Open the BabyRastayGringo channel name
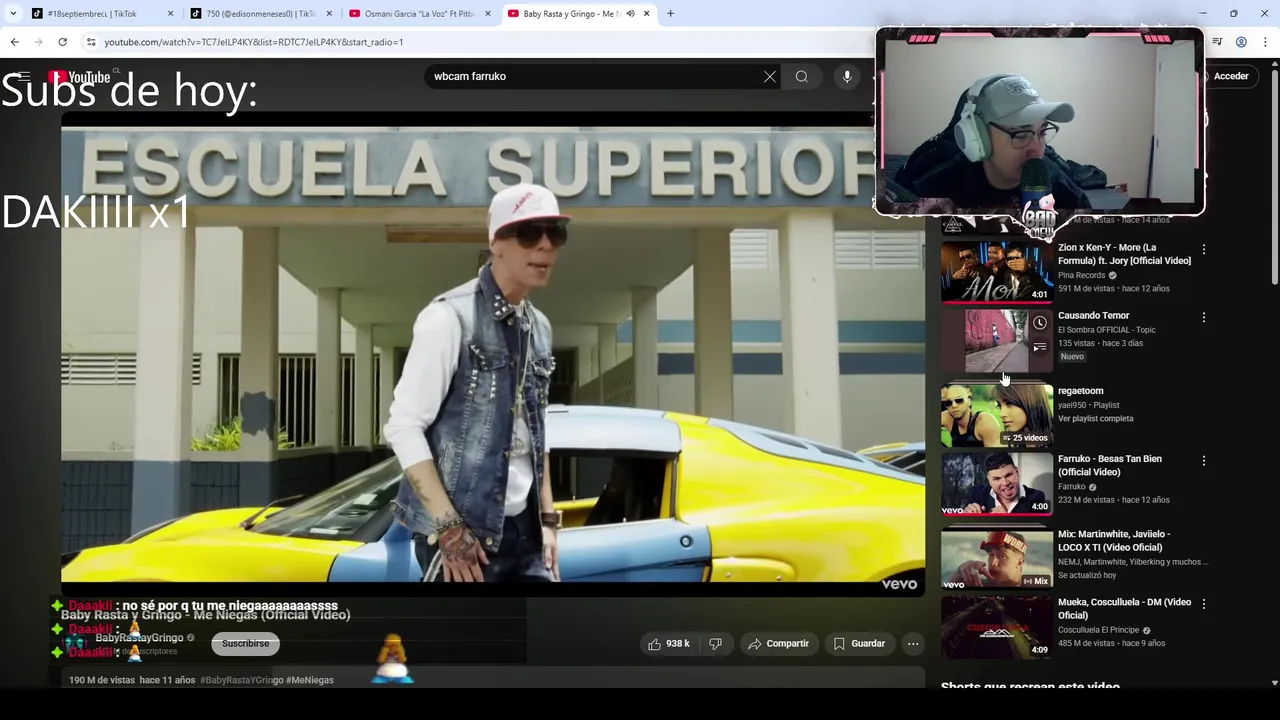Image resolution: width=1280 pixels, height=720 pixels. coord(139,638)
